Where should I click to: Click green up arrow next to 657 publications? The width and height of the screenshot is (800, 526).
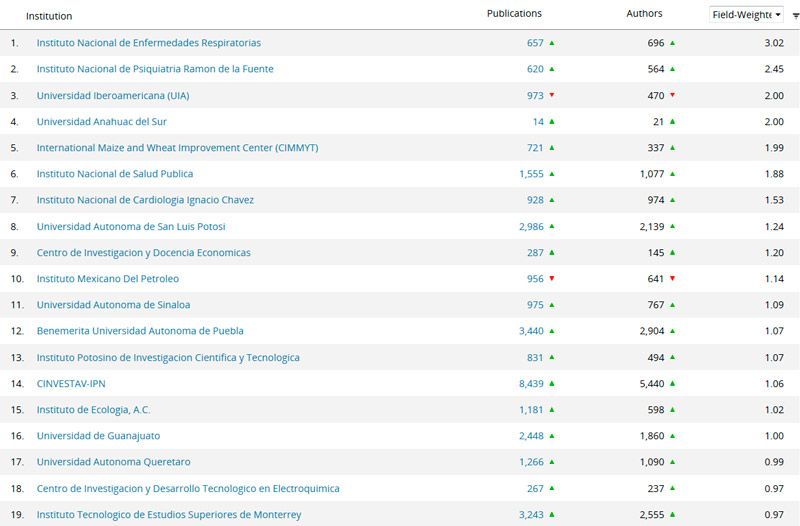pos(552,43)
